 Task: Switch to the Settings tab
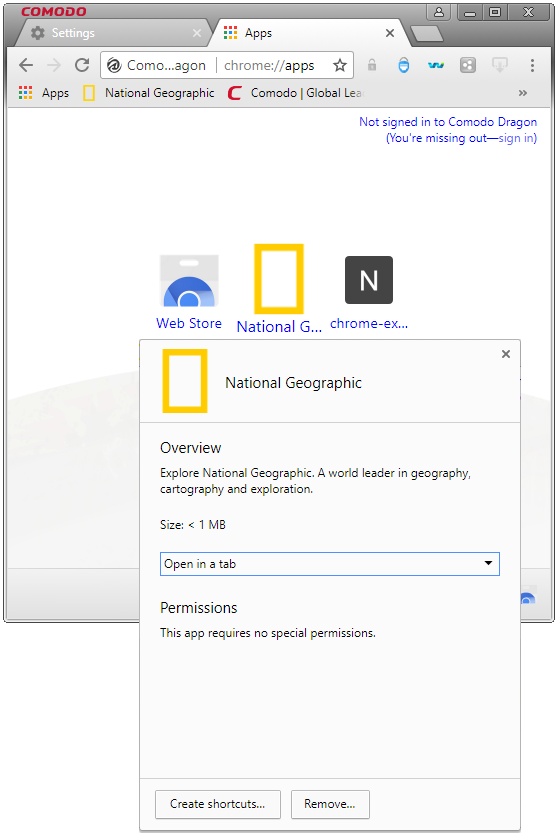coord(112,33)
